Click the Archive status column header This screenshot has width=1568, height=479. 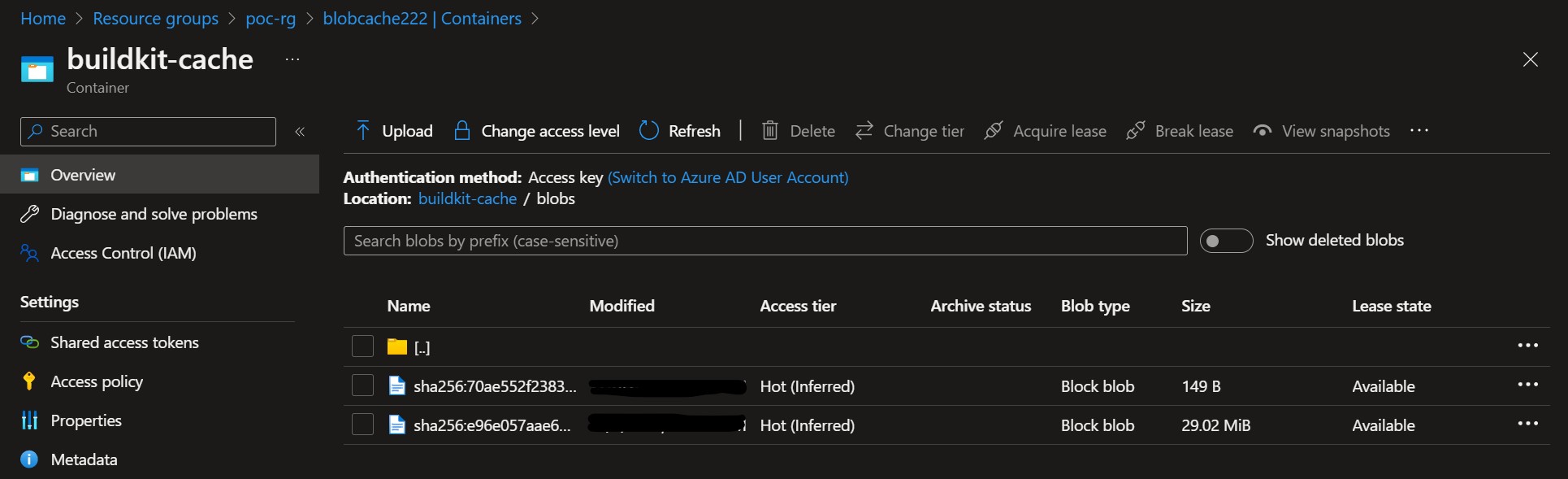[981, 306]
